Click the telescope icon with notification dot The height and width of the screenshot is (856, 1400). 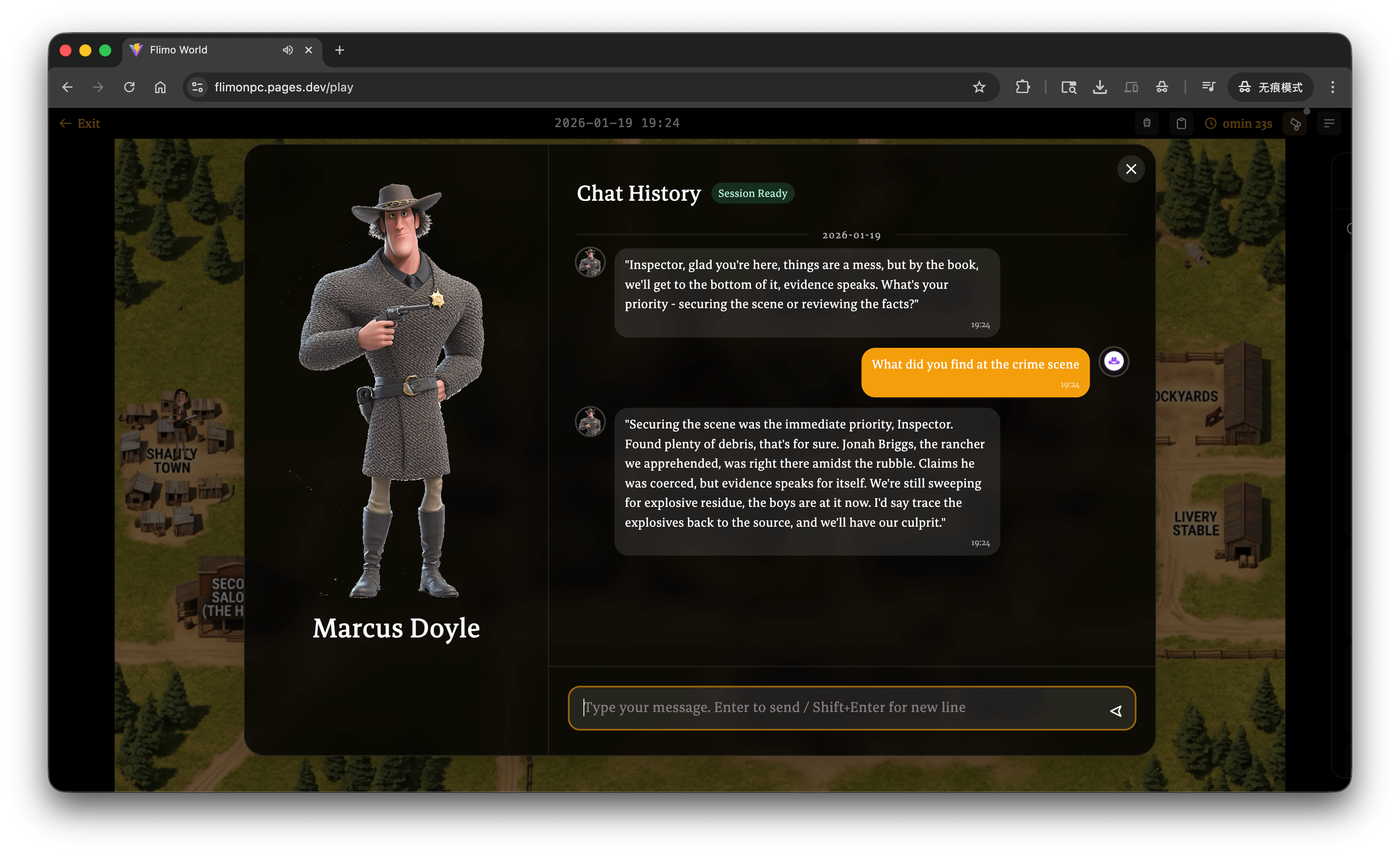click(x=1295, y=123)
